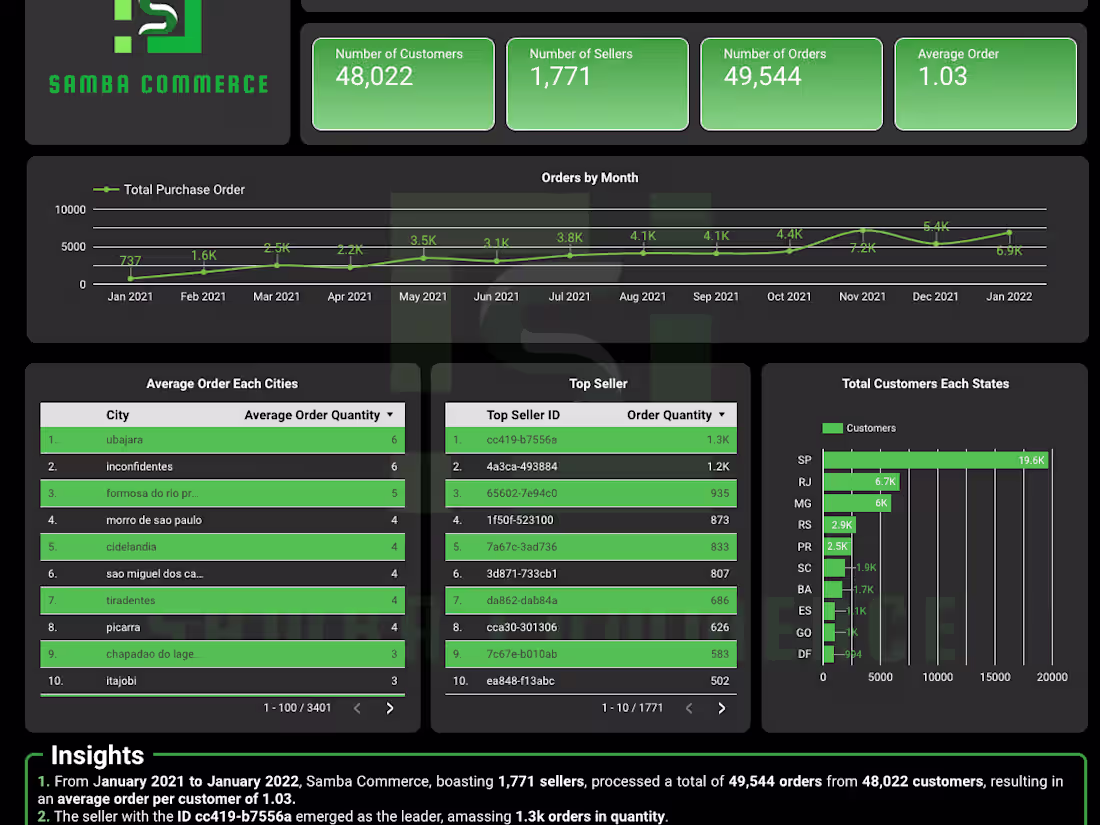This screenshot has width=1100, height=825.
Task: Select seller 3d871-733cb1 row
Action: [x=591, y=574]
